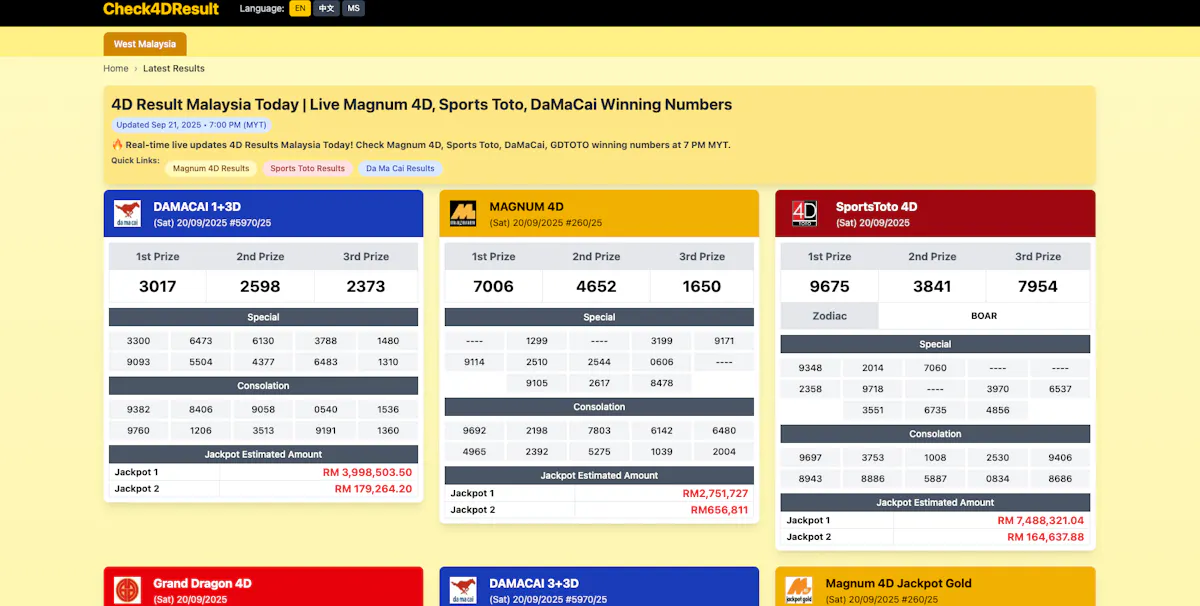Click Magnum 3rd prize number 1650
This screenshot has width=1200, height=606.
click(x=702, y=286)
